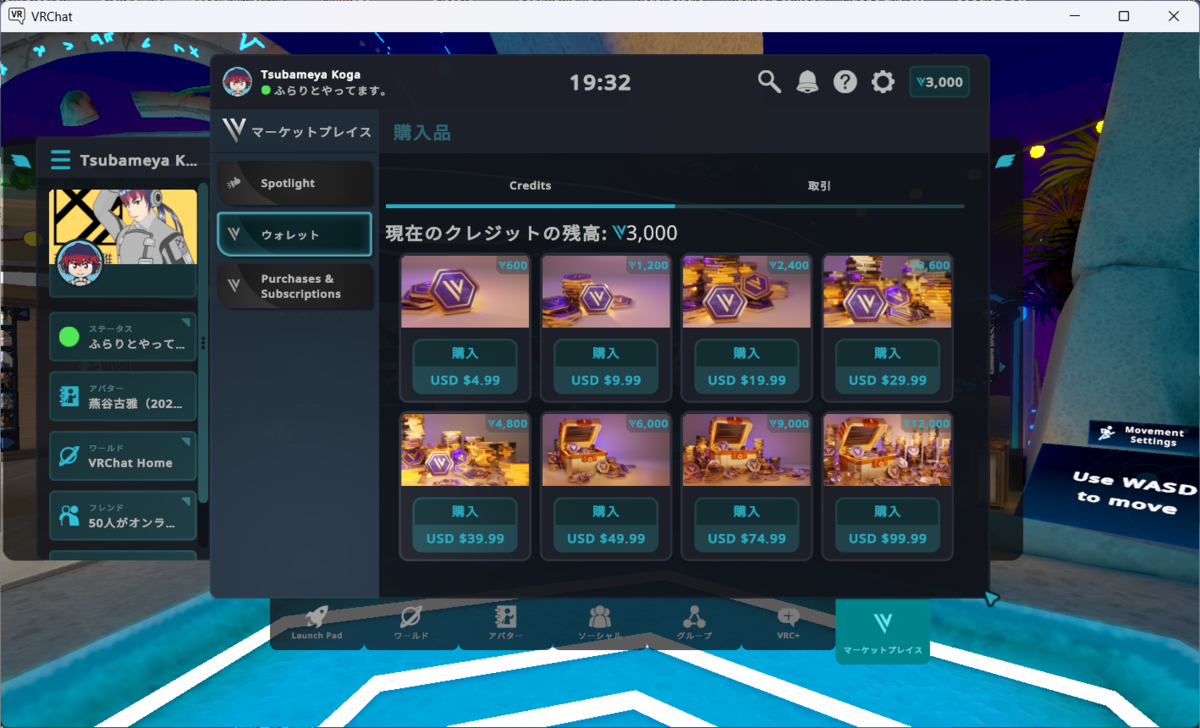Switch to the Credits tab
This screenshot has height=728, width=1200.
[530, 186]
